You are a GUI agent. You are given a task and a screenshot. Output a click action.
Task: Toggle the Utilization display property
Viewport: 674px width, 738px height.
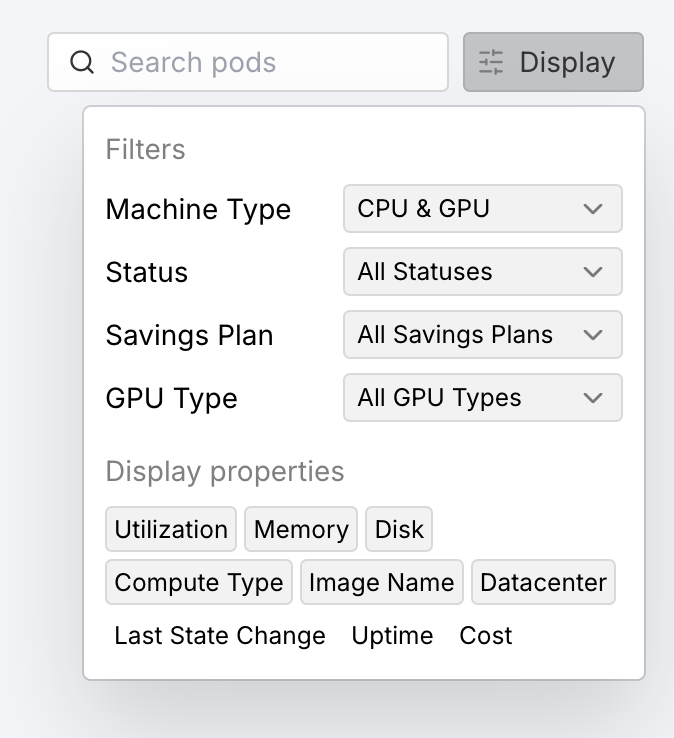click(171, 529)
